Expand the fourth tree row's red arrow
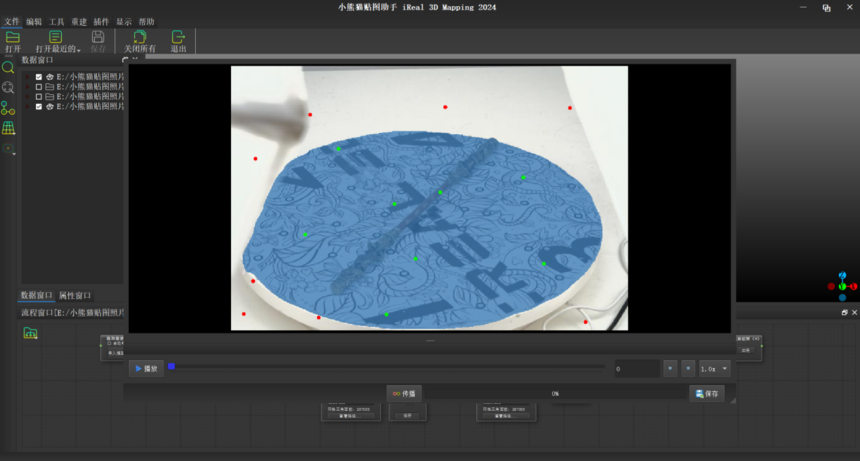Viewport: 860px width, 461px height. point(28,106)
